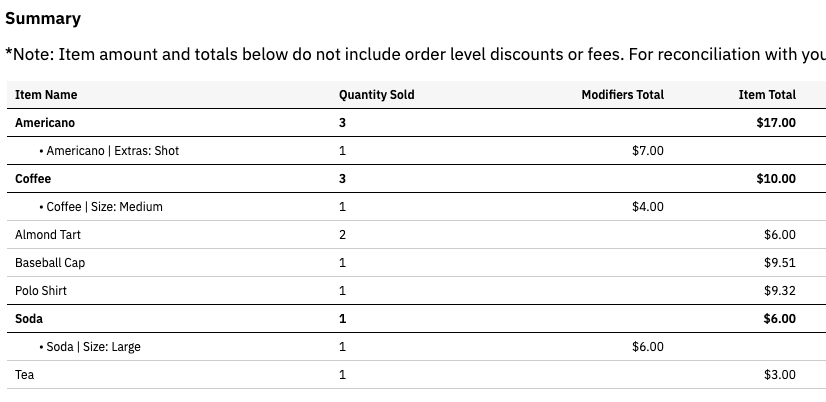Click the $9.32 Polo Shirt total
This screenshot has height=402, width=826.
click(780, 291)
